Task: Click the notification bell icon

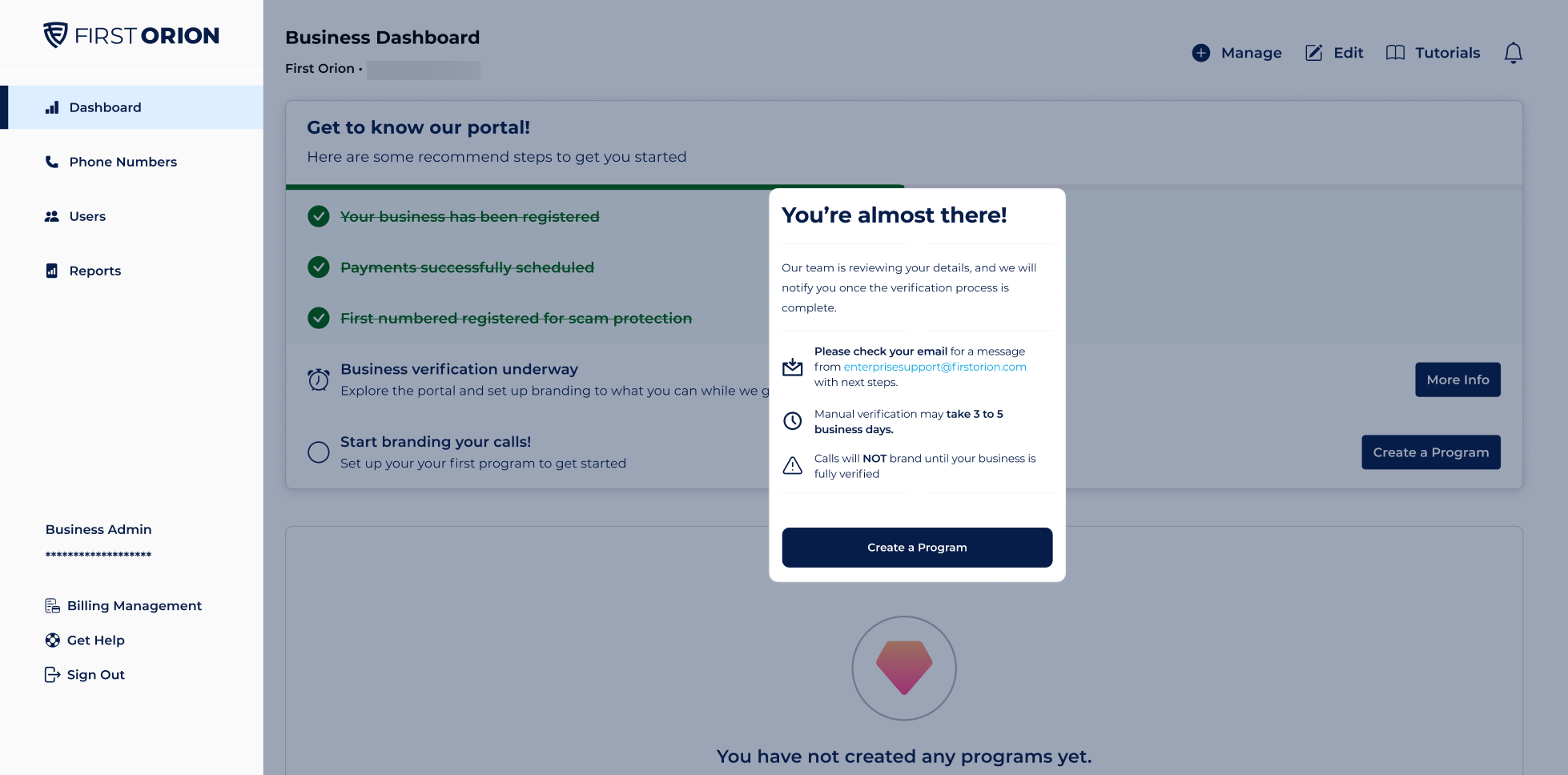Action: pyautogui.click(x=1513, y=53)
